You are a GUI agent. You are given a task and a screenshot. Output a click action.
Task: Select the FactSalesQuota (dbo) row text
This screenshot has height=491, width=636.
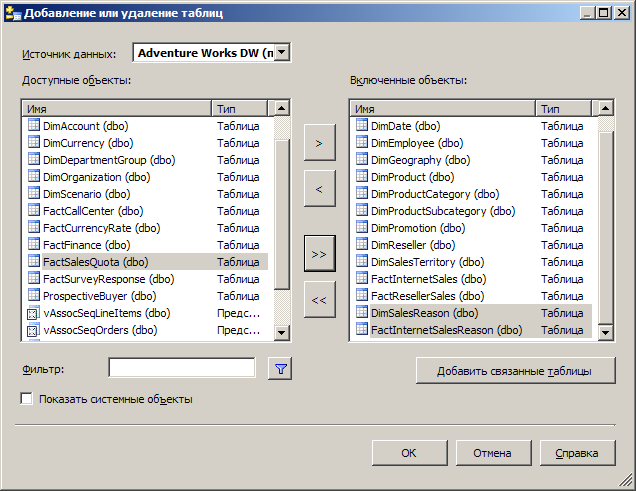96,262
